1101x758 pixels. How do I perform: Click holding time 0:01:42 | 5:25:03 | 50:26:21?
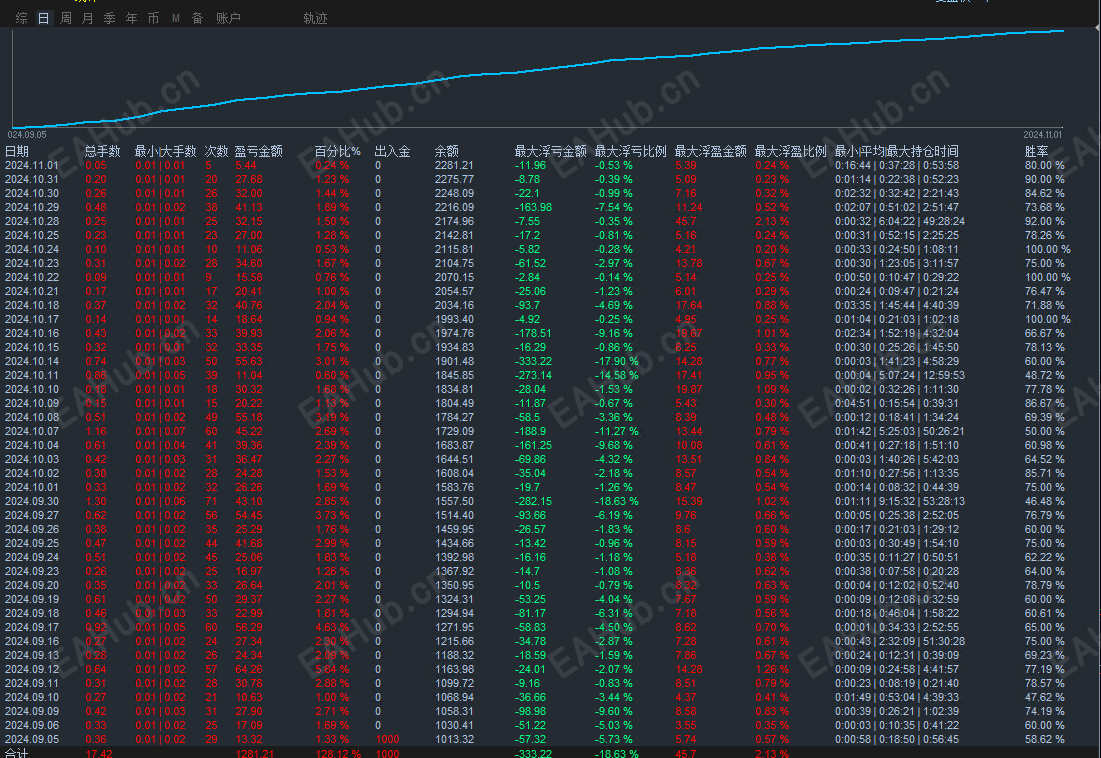coord(900,432)
